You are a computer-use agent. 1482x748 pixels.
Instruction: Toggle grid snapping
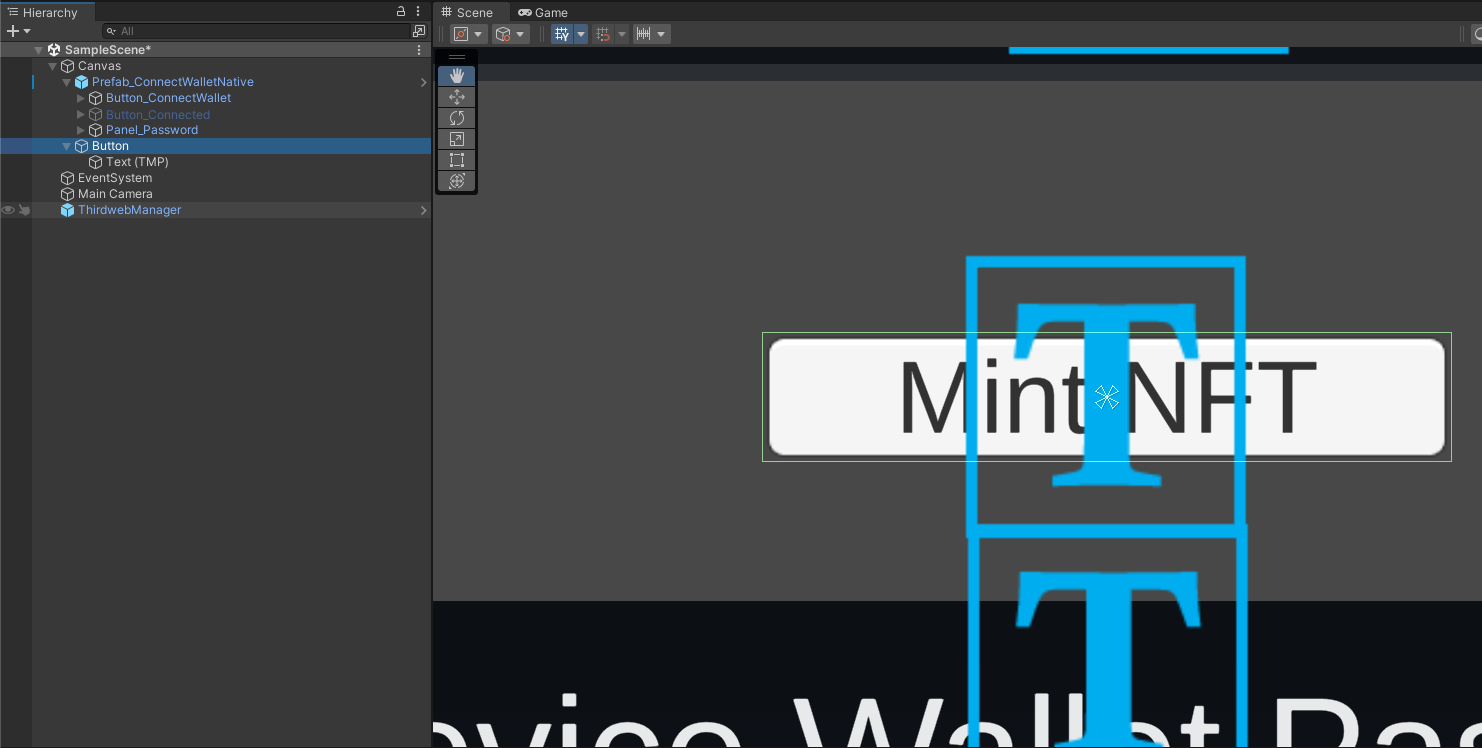tap(603, 34)
